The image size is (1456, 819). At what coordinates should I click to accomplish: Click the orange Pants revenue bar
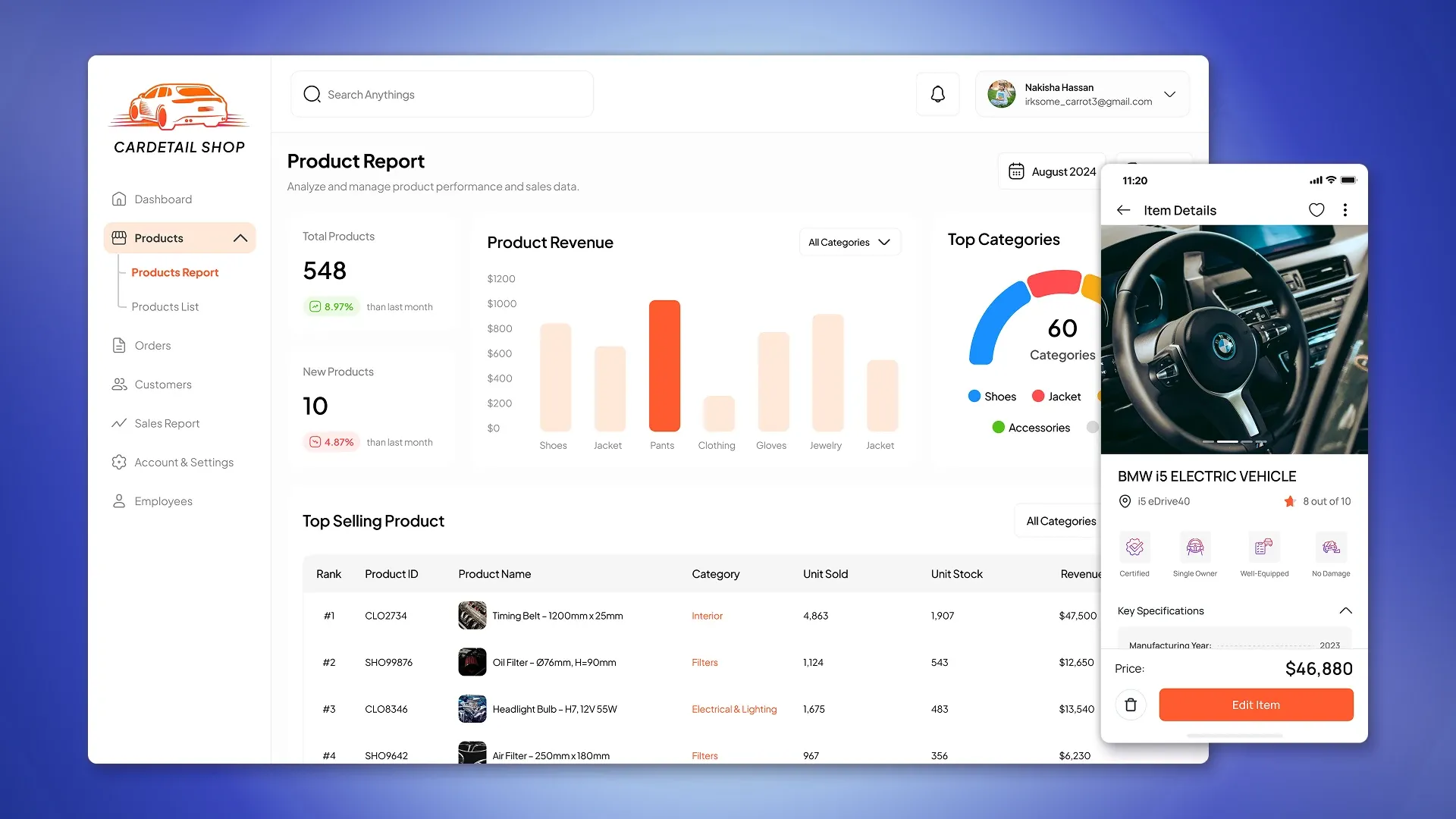[664, 366]
